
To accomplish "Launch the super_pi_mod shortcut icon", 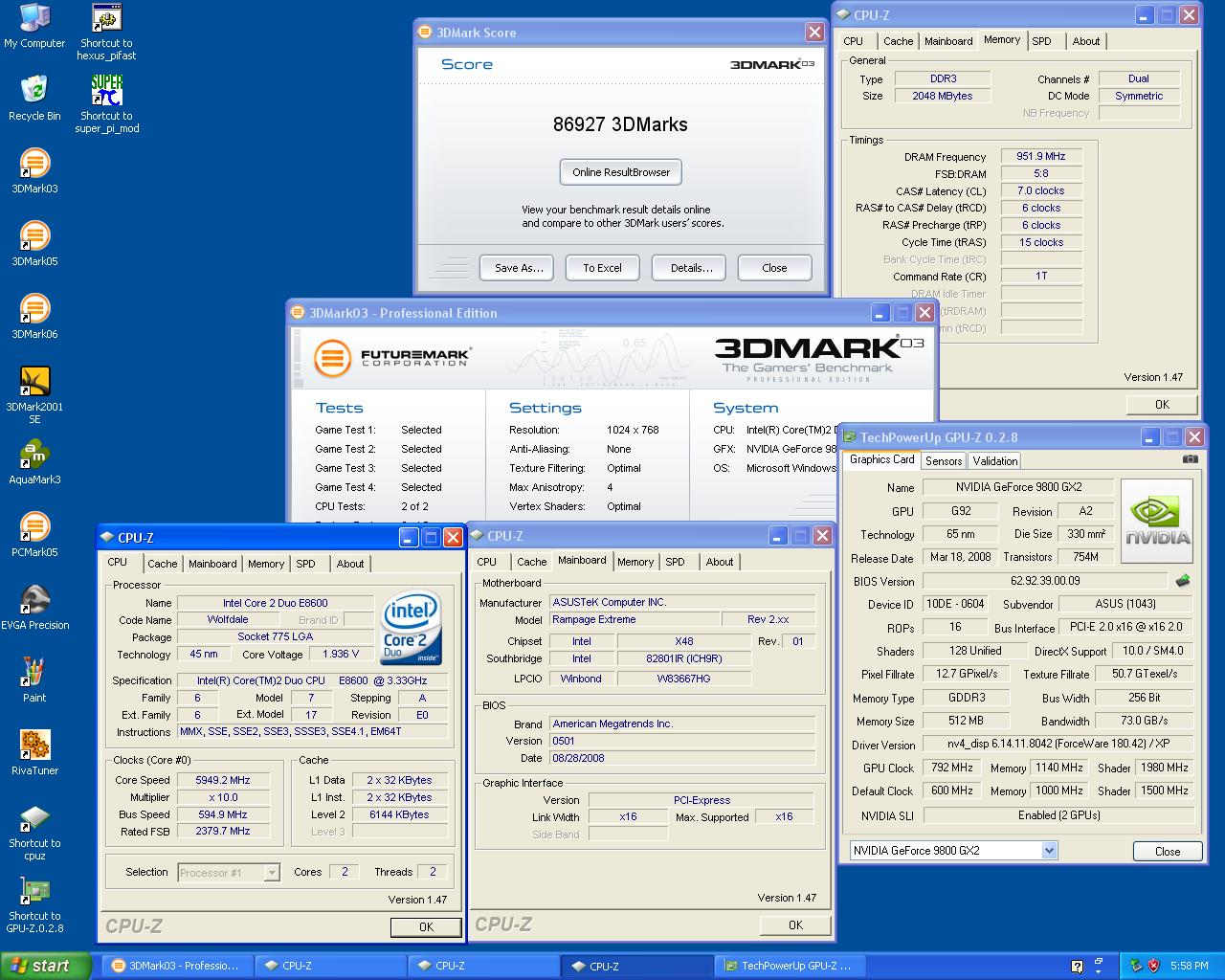I will 106,104.
